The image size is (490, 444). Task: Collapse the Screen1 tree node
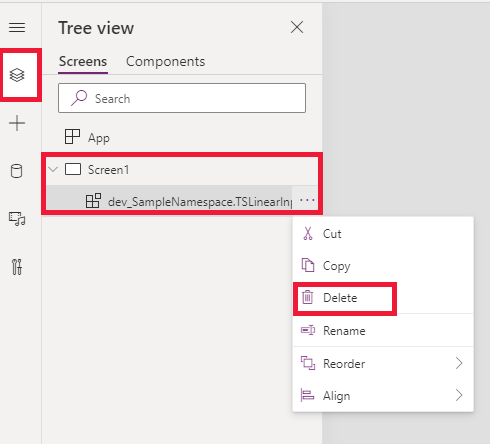(x=53, y=169)
